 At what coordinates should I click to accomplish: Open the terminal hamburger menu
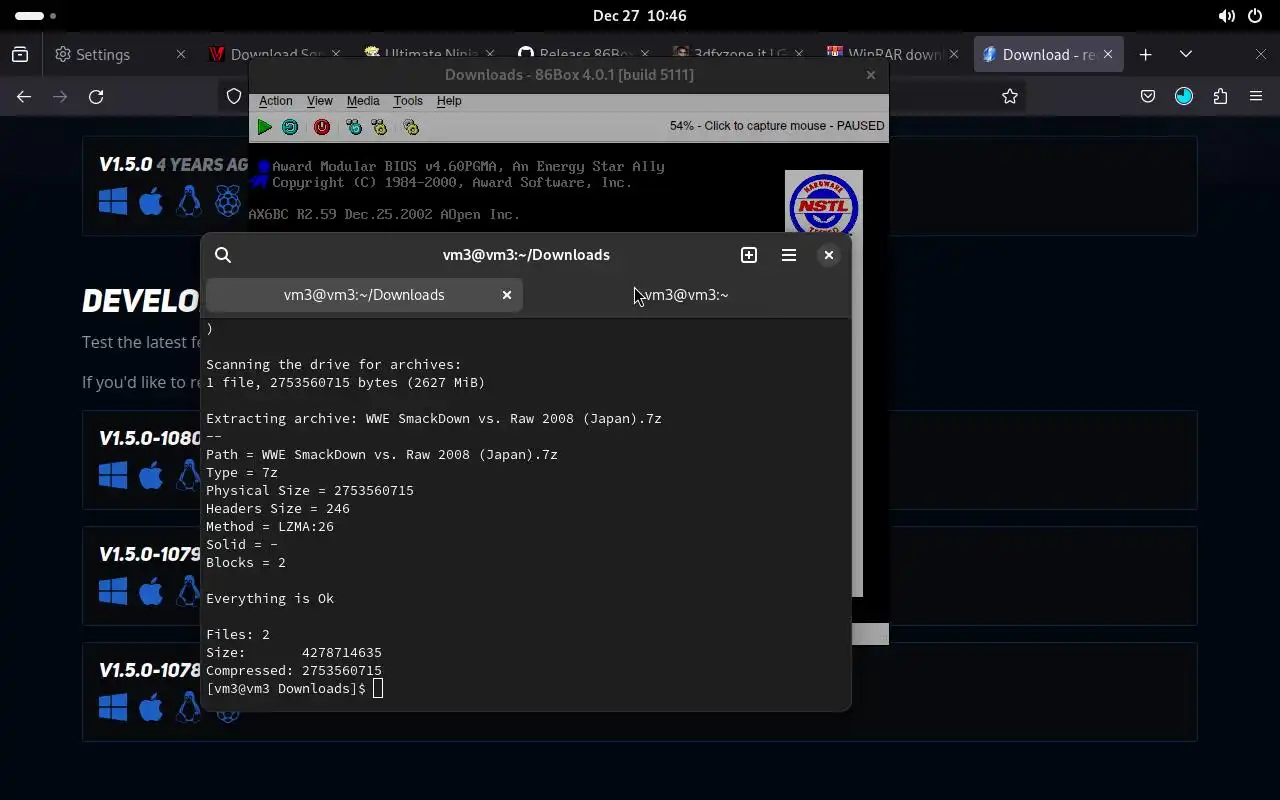click(789, 255)
